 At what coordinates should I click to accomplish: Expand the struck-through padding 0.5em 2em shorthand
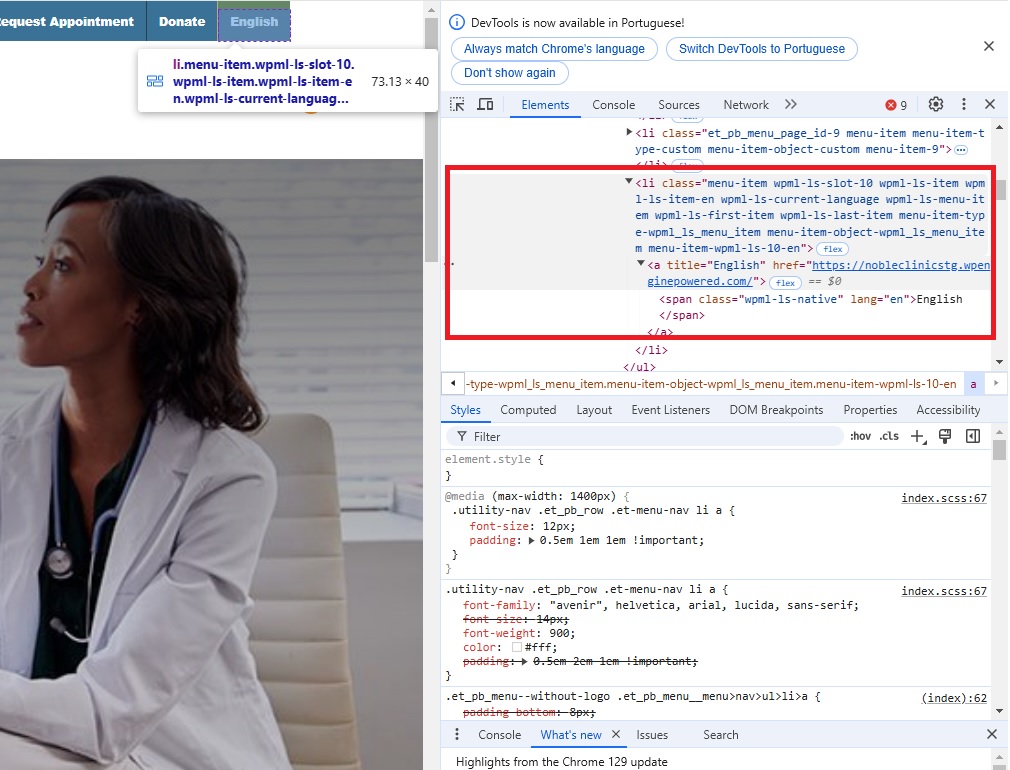[x=524, y=662]
